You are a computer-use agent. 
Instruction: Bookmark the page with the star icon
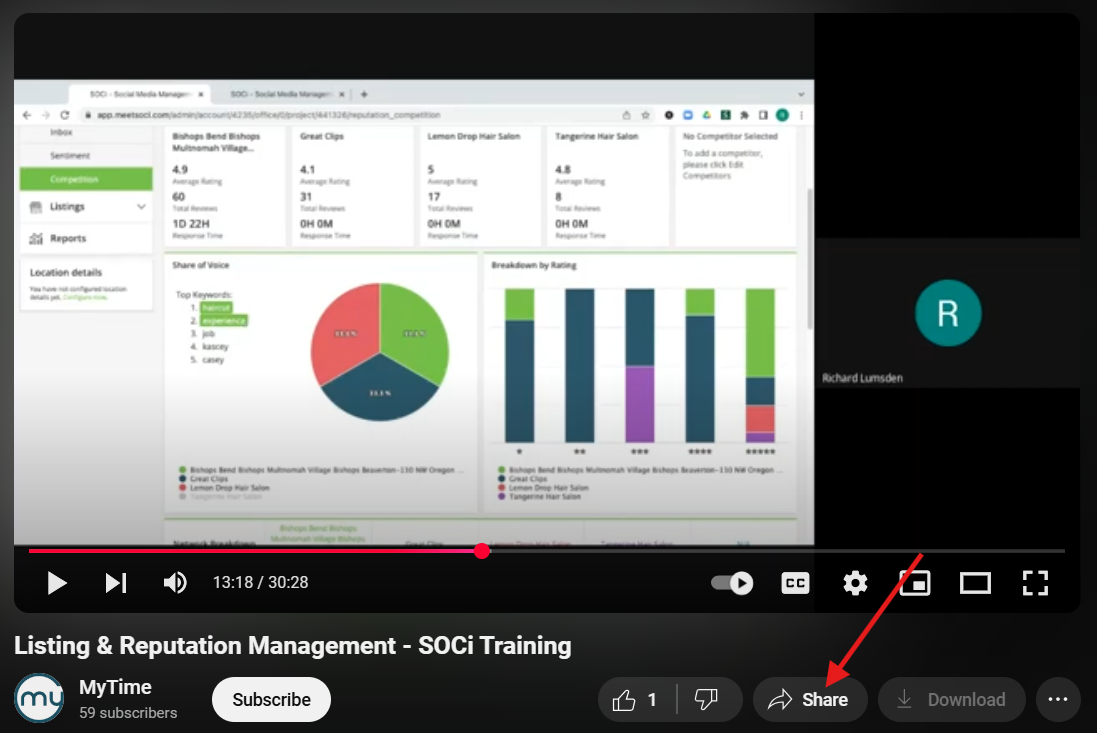[645, 115]
